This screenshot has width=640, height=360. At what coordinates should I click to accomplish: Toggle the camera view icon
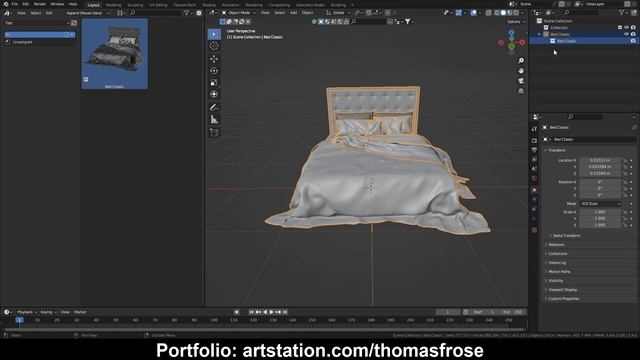tap(521, 81)
